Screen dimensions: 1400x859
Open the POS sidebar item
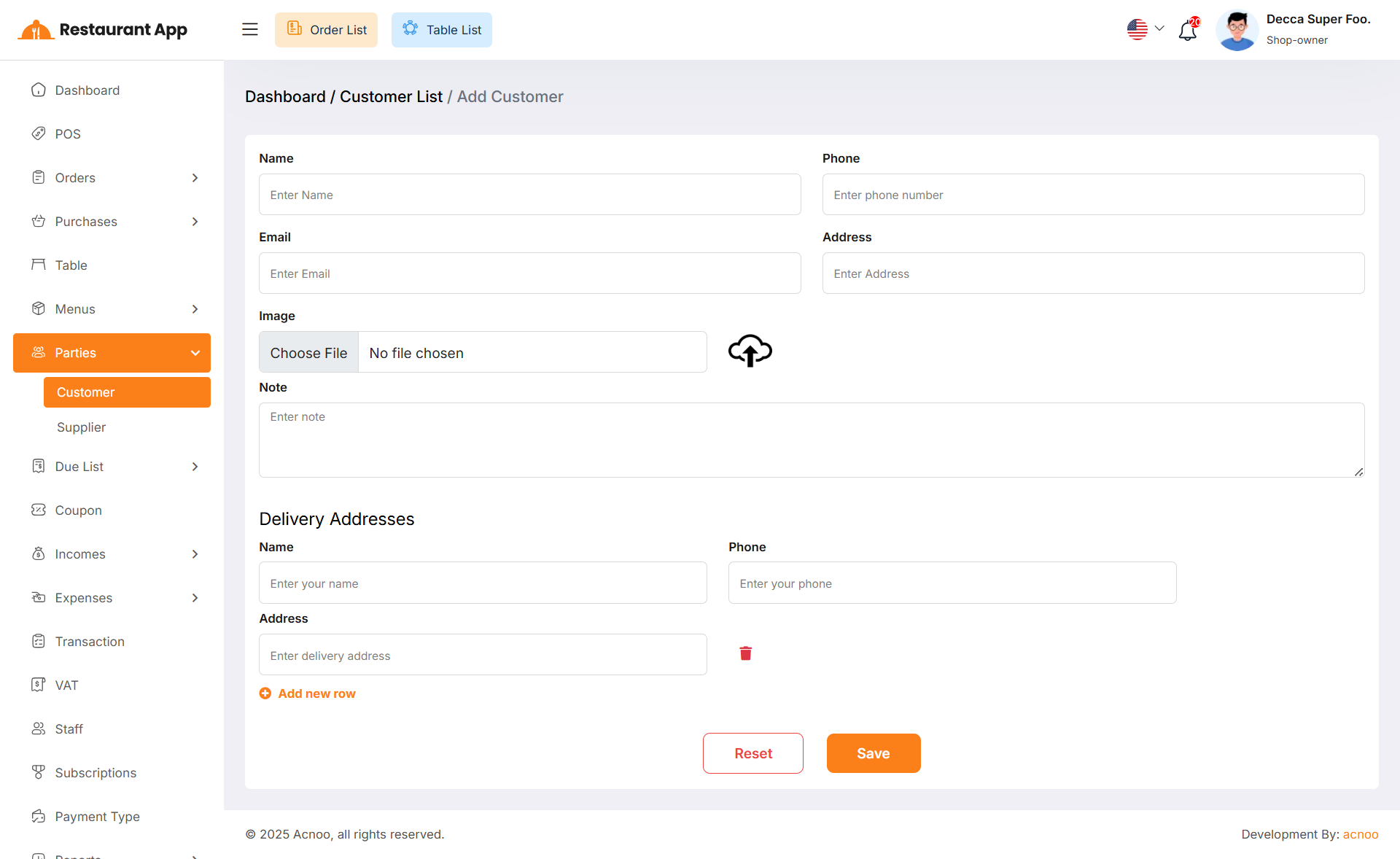[x=68, y=134]
